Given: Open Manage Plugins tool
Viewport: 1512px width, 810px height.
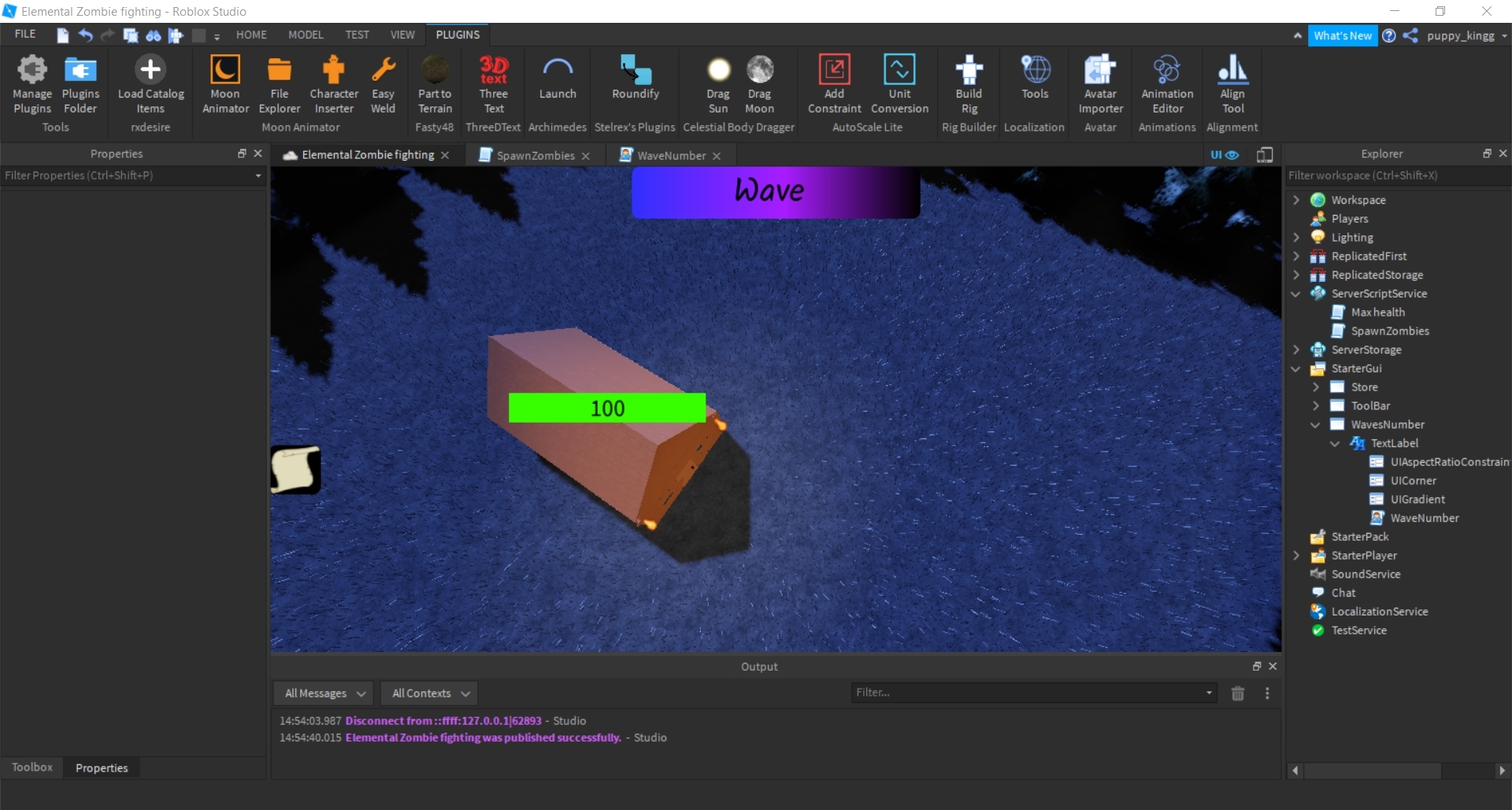Looking at the screenshot, I should (x=32, y=84).
